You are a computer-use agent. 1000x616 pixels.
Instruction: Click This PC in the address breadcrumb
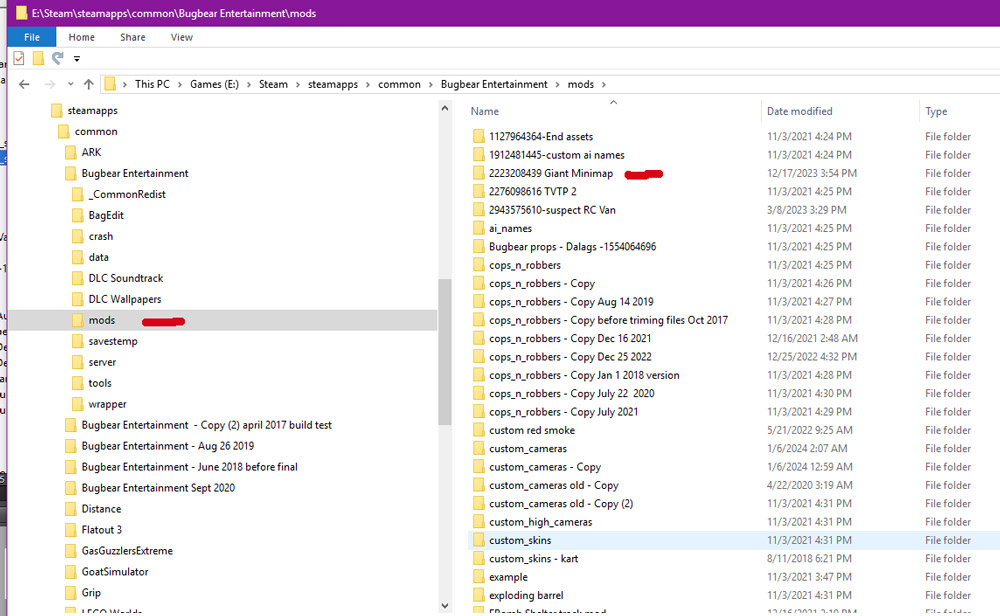pyautogui.click(x=152, y=84)
